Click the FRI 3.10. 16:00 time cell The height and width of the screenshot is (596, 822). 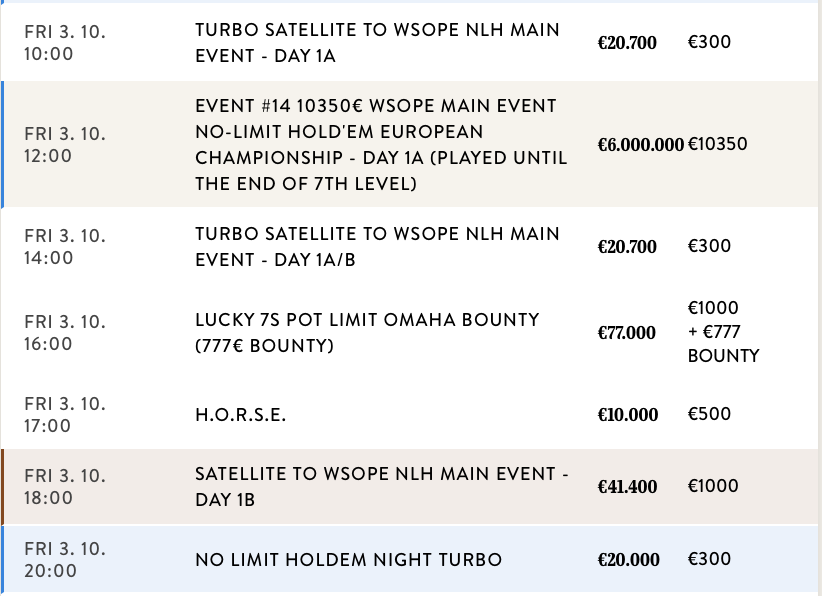65,333
